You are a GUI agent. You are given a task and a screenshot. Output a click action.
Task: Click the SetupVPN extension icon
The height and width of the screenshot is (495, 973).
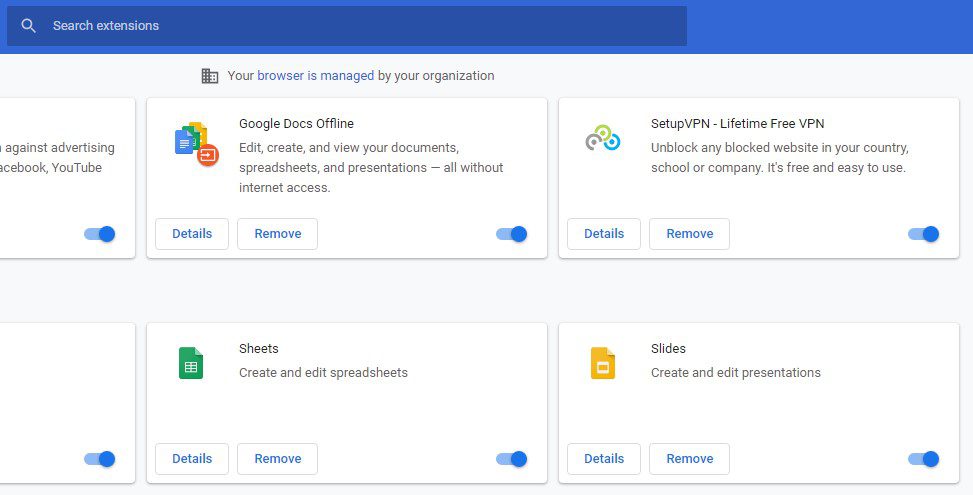tap(603, 138)
